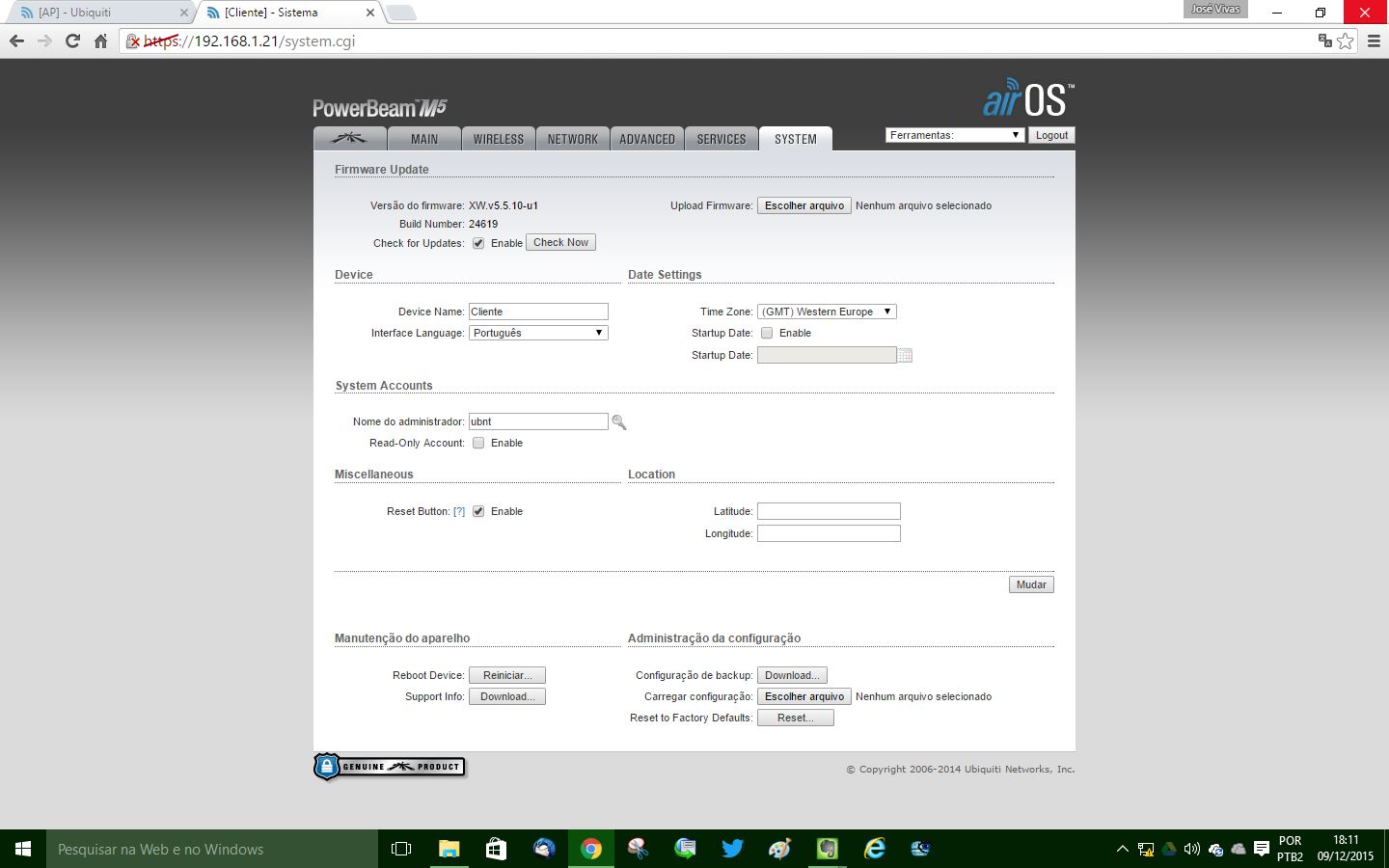Click the Latitude input field
Image resolution: width=1389 pixels, height=868 pixels.
pyautogui.click(x=829, y=511)
